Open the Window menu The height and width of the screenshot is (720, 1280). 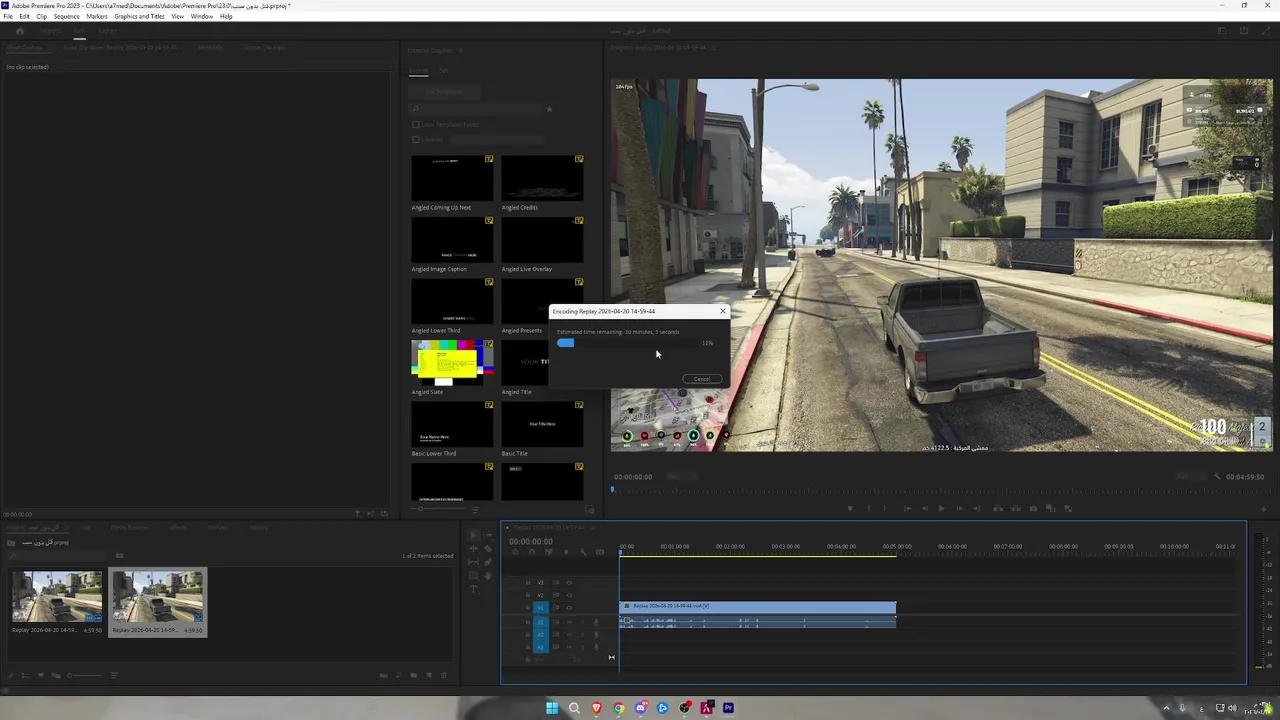[201, 16]
